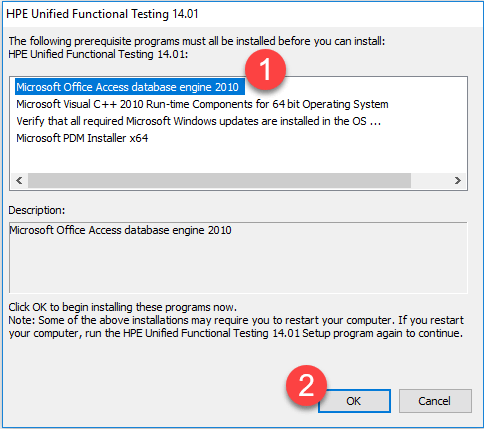
Task: Choose Microsoft Visual C++ 2010 Run-time Components item
Action: point(202,104)
